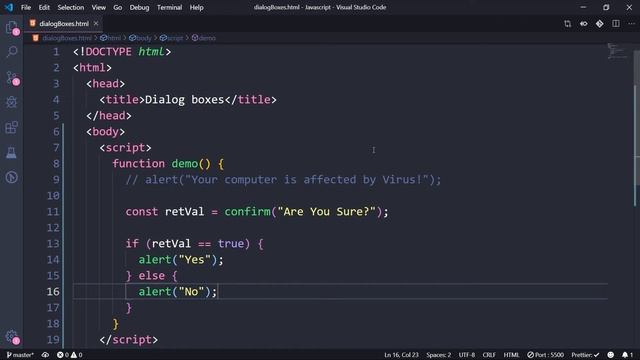Open the Source Control view

pyautogui.click(x=12, y=77)
